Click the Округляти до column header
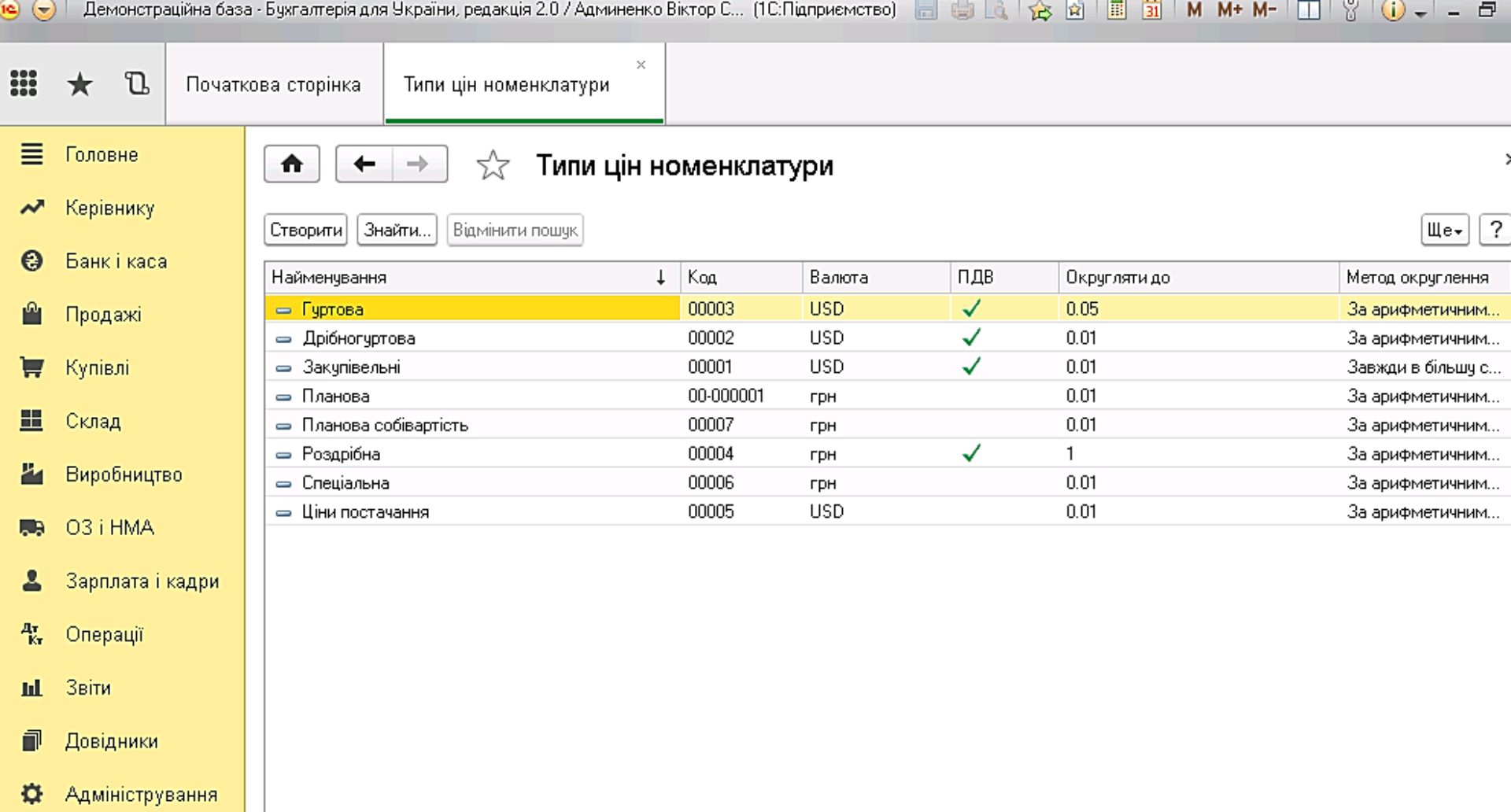This screenshot has width=1511, height=812. [1199, 277]
